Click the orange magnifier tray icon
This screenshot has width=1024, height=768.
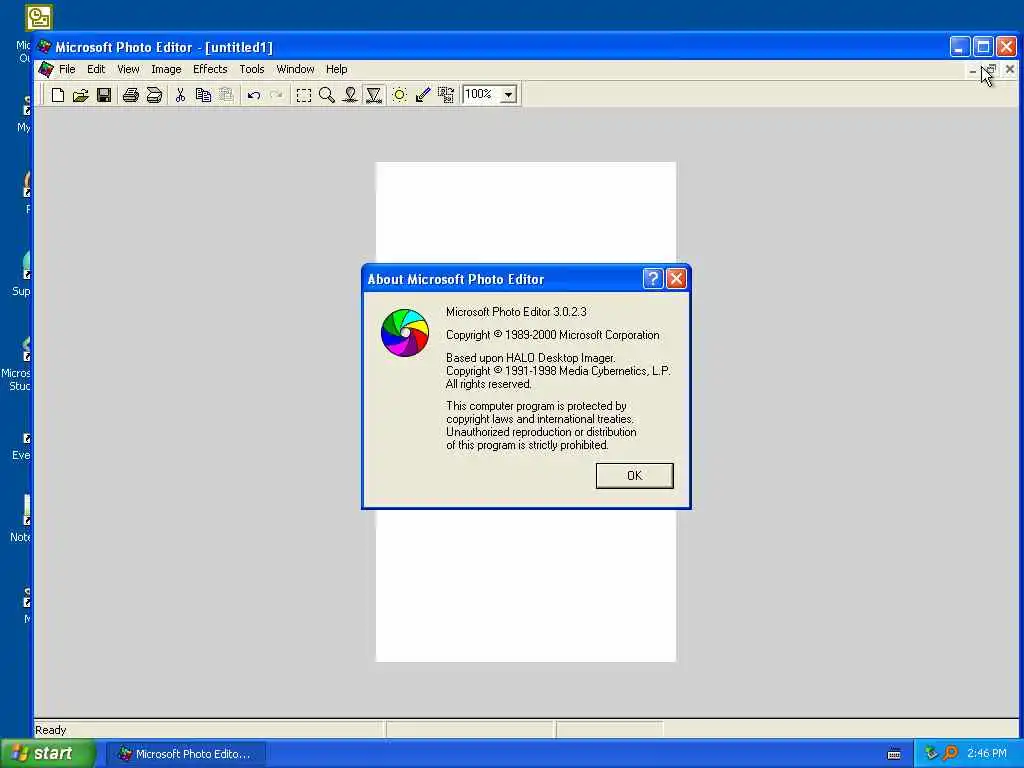pyautogui.click(x=950, y=754)
